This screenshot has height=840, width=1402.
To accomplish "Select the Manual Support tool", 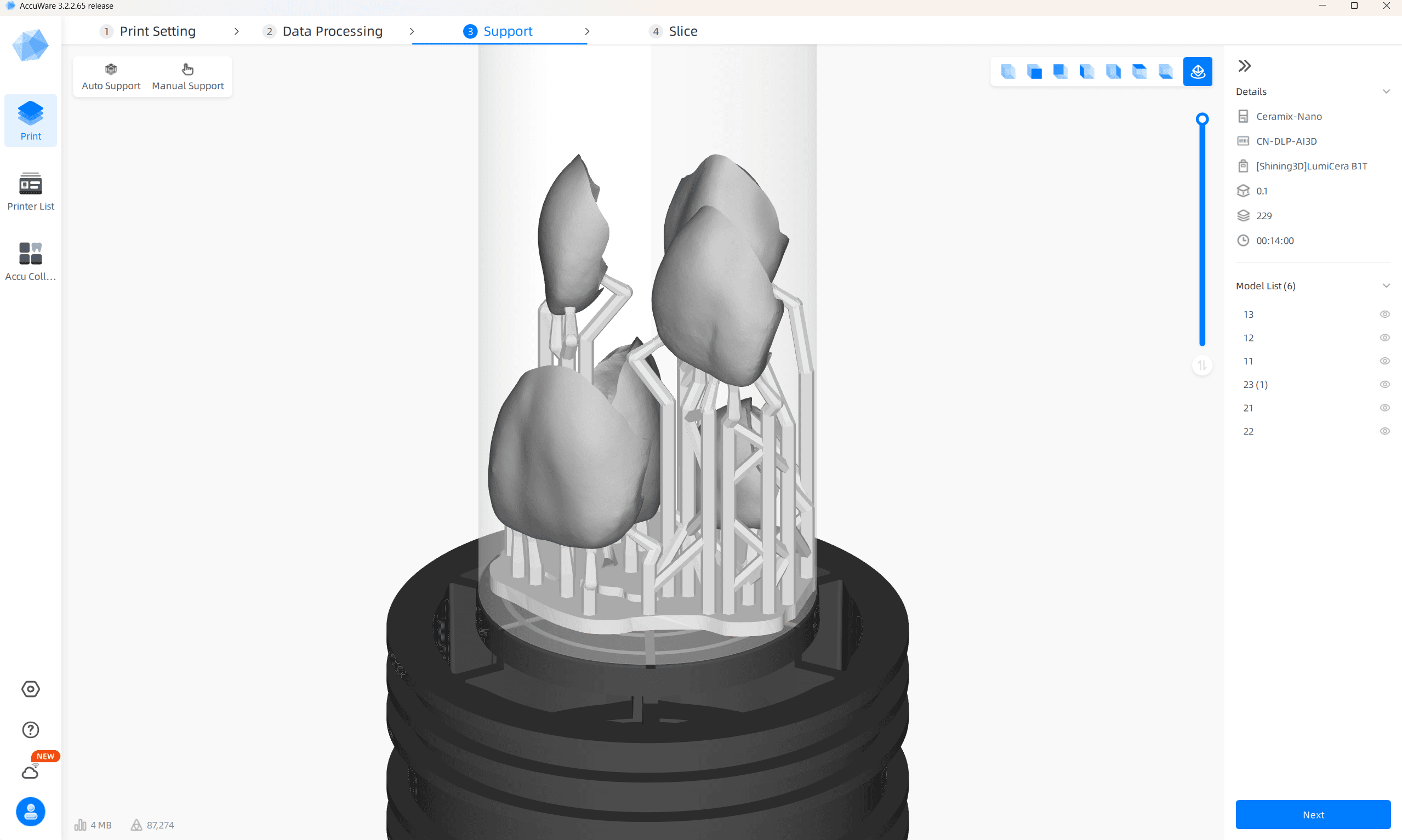I will tap(187, 77).
